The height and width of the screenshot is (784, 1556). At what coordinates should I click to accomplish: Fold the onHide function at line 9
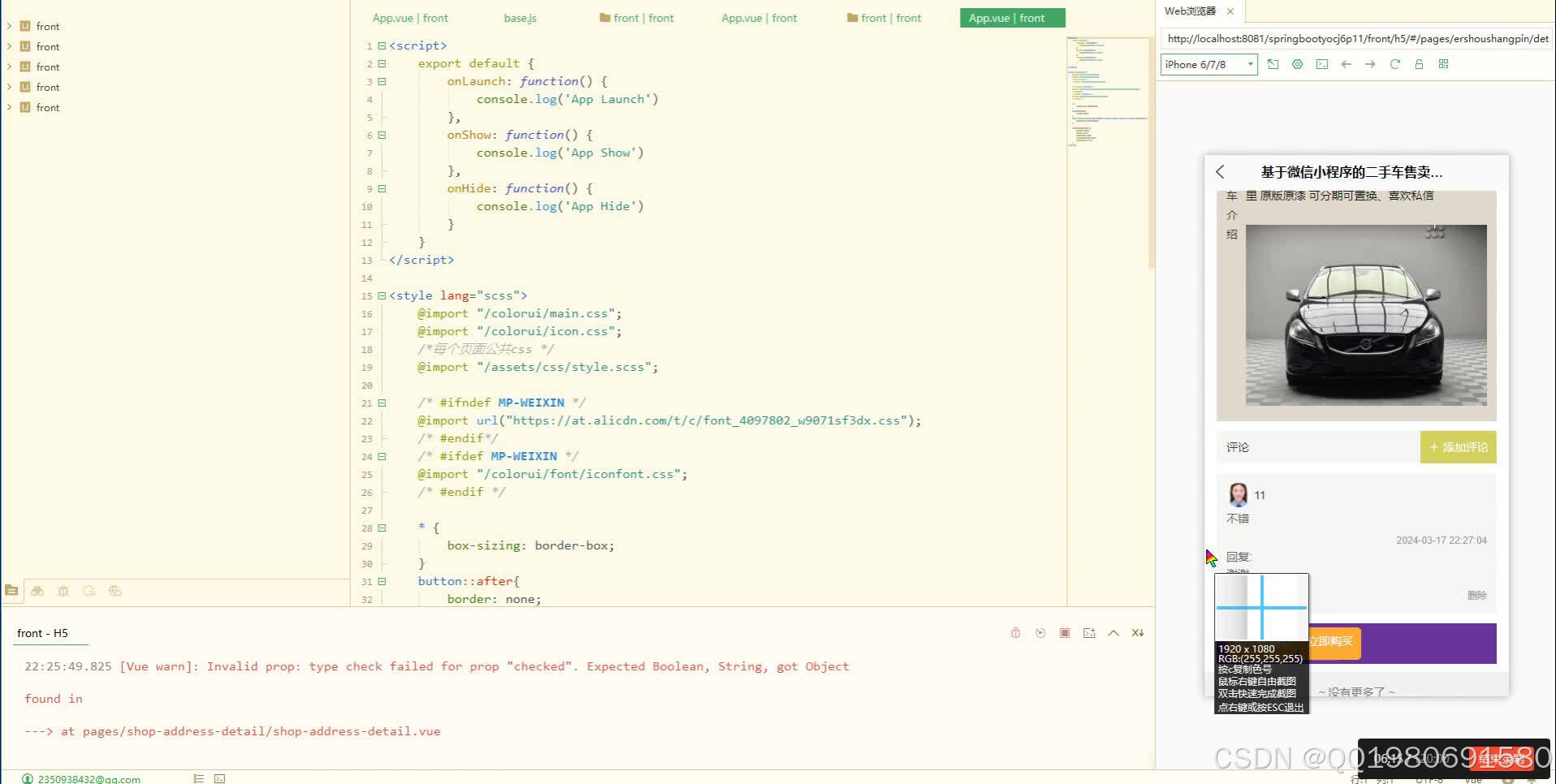coord(382,188)
